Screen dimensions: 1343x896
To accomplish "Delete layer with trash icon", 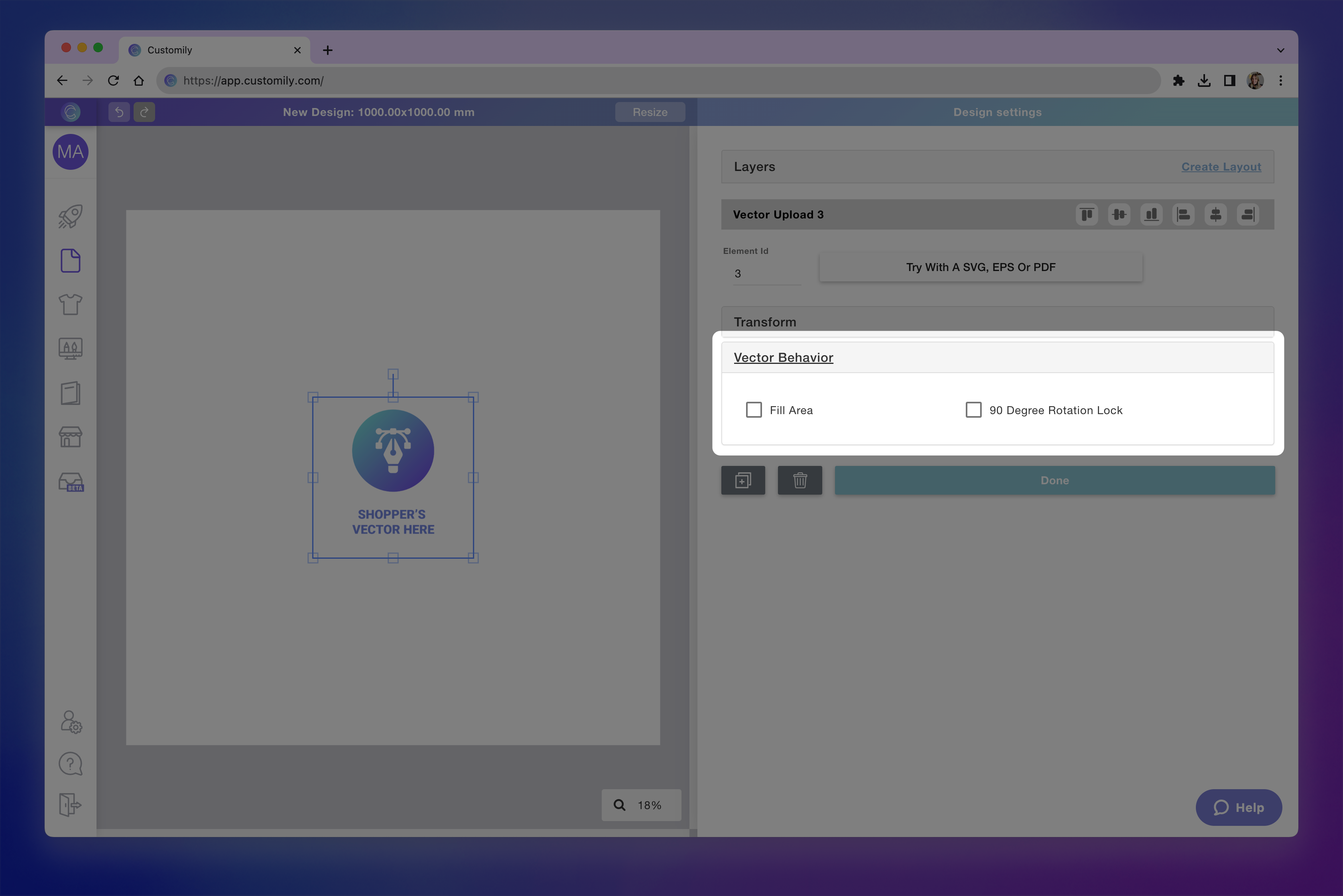I will pos(799,481).
